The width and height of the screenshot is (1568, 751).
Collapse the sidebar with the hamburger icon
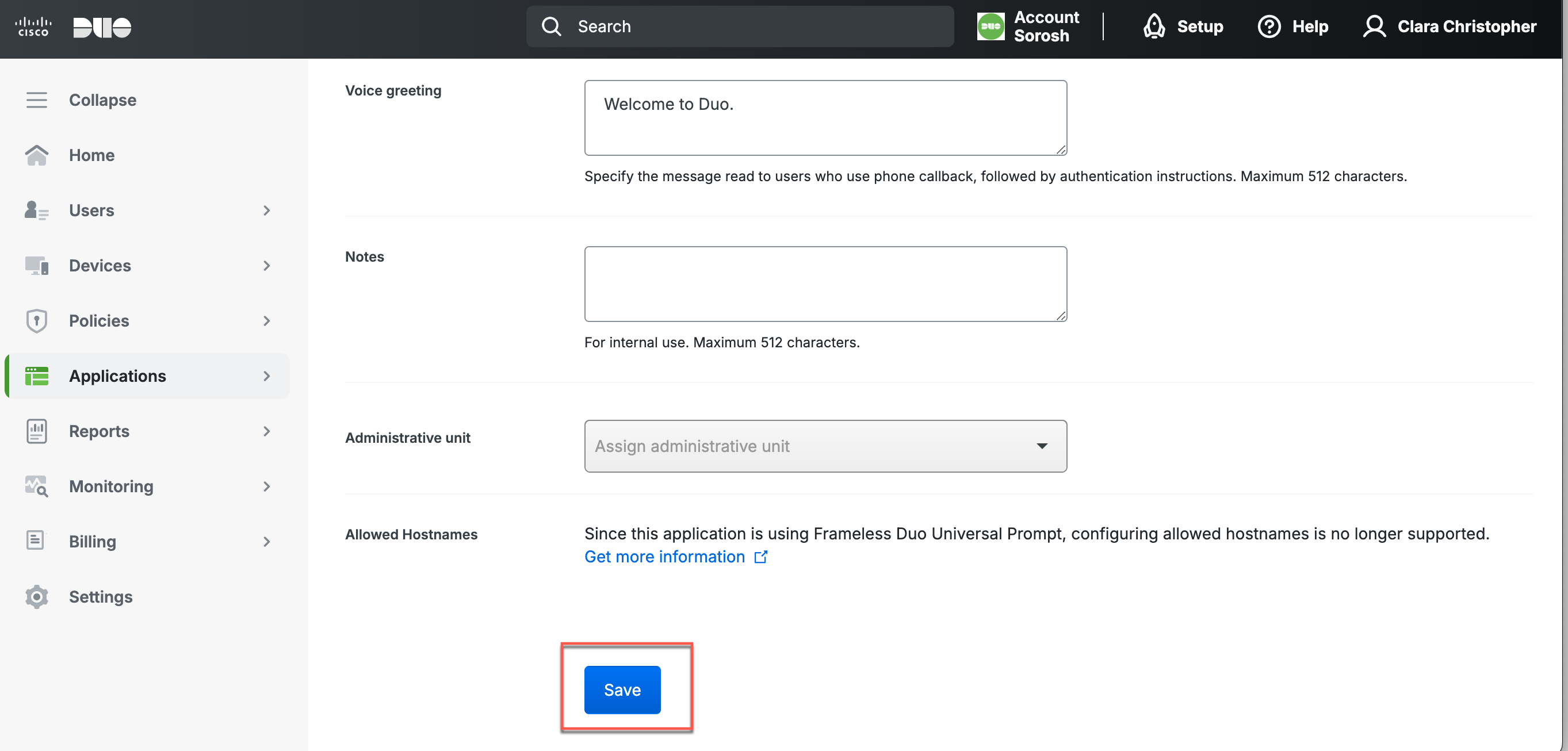36,100
